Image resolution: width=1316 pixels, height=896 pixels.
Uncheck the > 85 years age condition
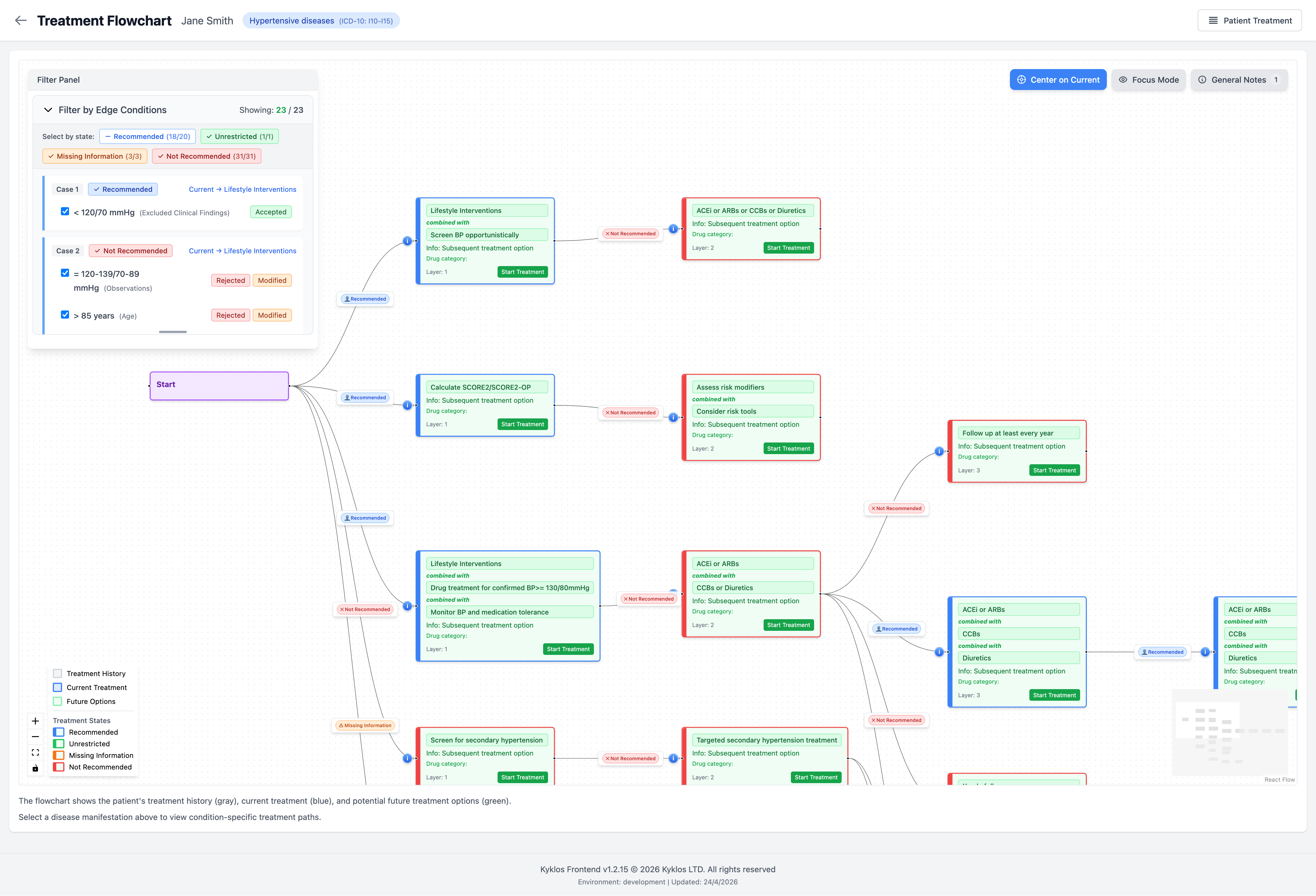click(x=65, y=315)
